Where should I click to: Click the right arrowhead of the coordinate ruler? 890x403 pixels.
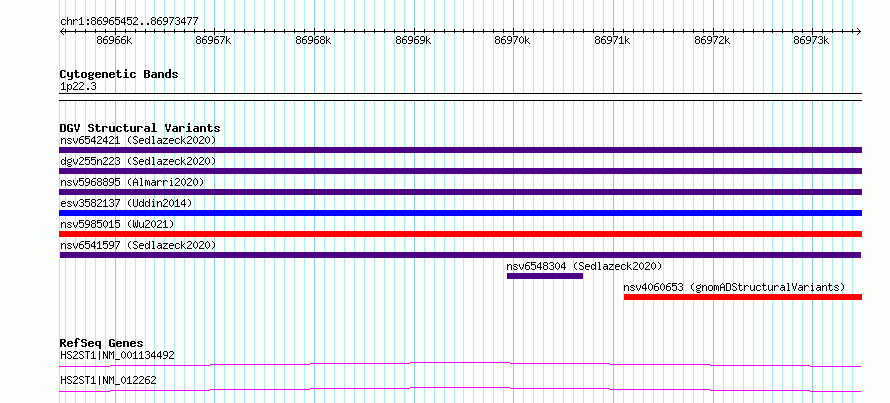click(859, 31)
